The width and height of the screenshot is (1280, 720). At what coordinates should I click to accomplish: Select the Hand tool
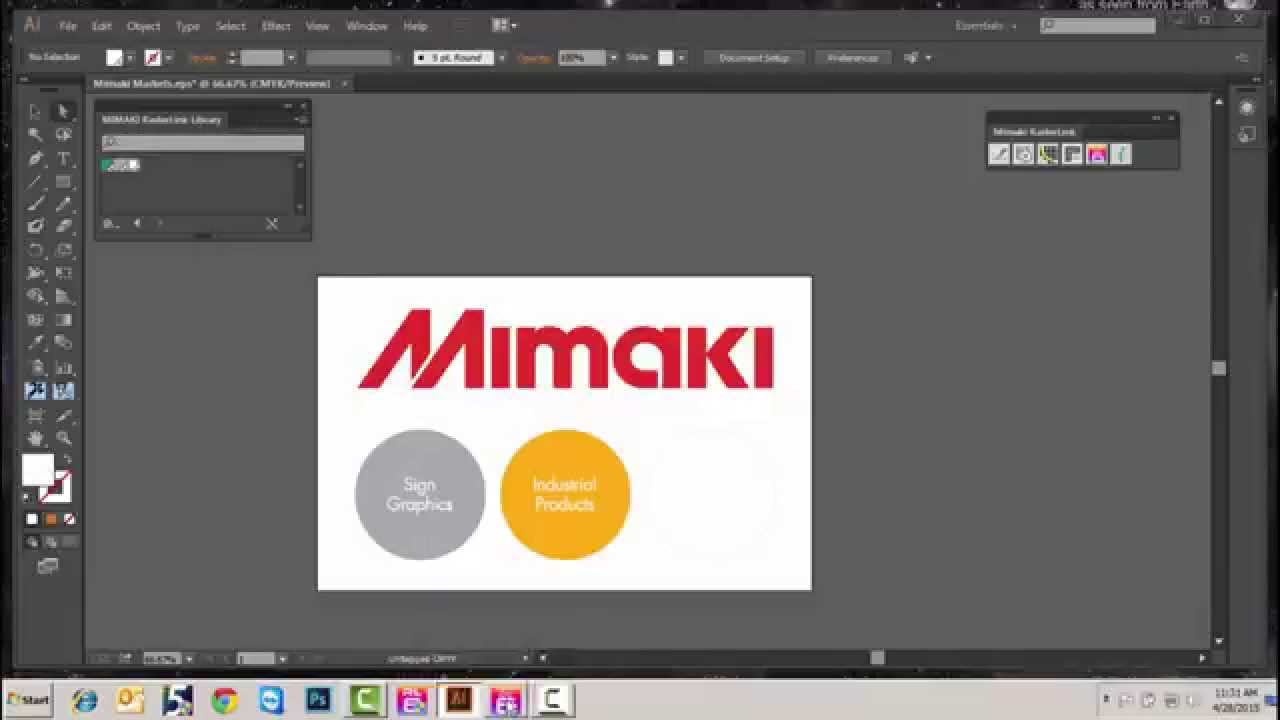click(35, 437)
